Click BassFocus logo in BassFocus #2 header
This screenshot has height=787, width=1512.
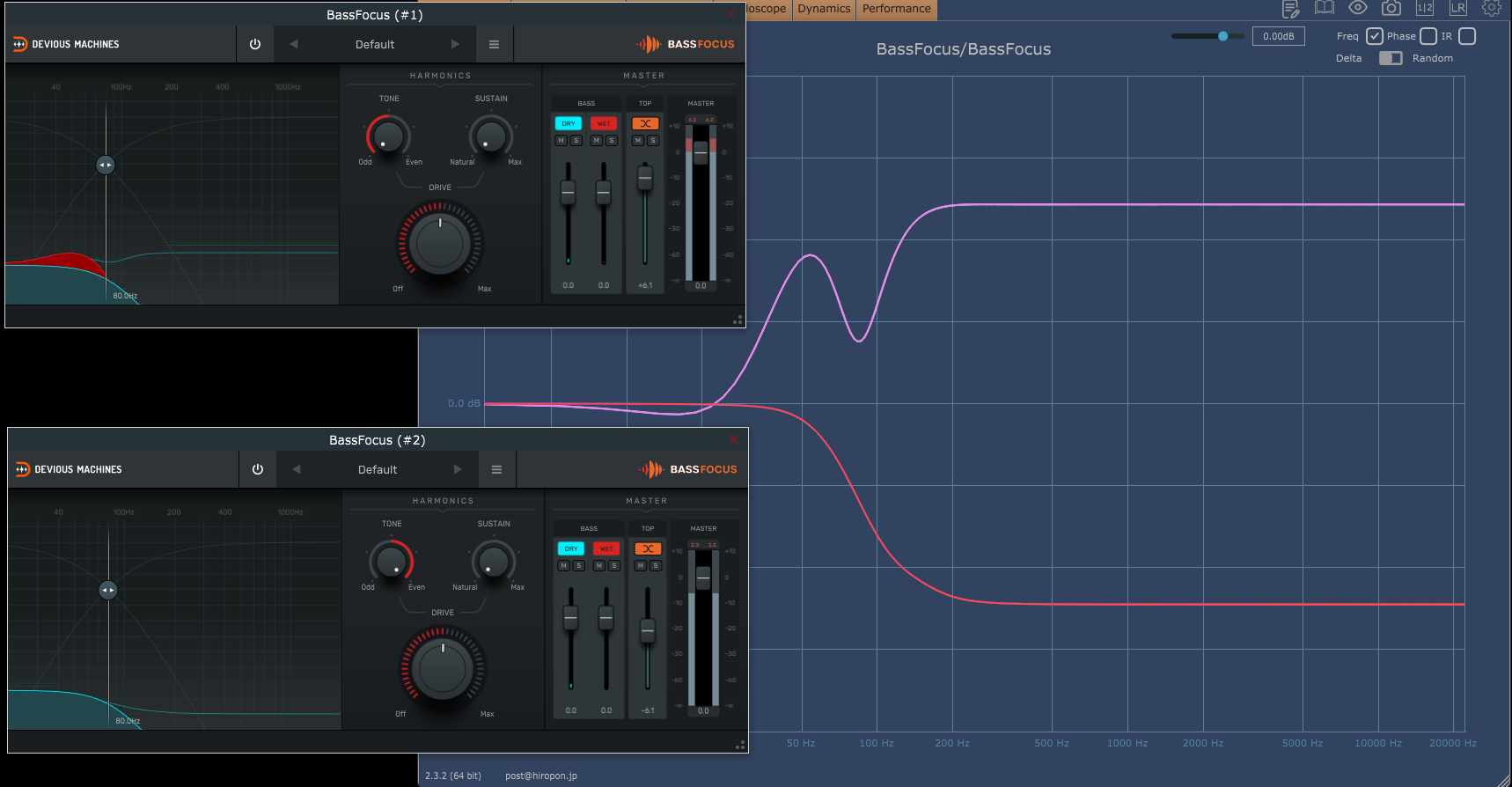pos(687,469)
